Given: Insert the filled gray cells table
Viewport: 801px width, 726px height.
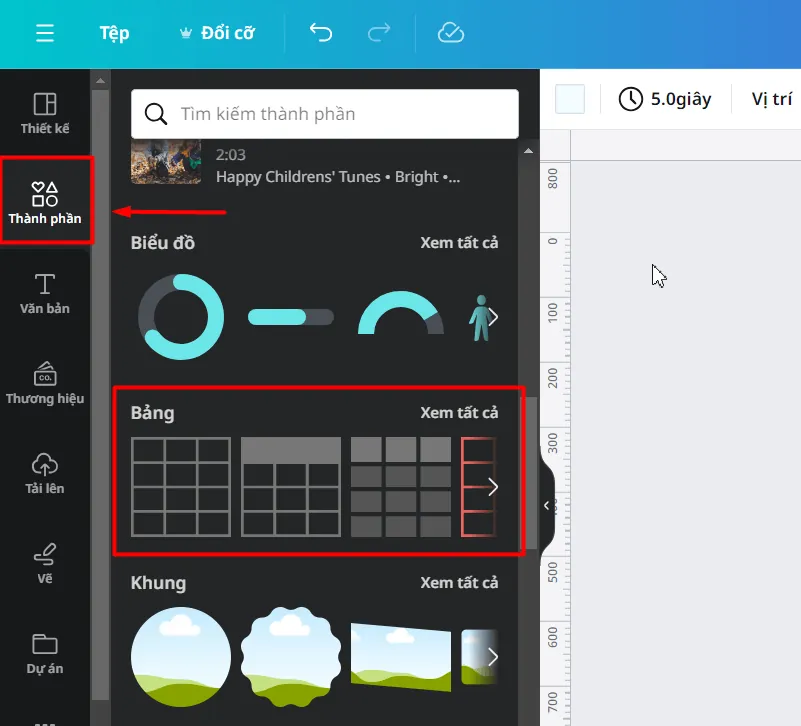Looking at the screenshot, I should coord(401,487).
